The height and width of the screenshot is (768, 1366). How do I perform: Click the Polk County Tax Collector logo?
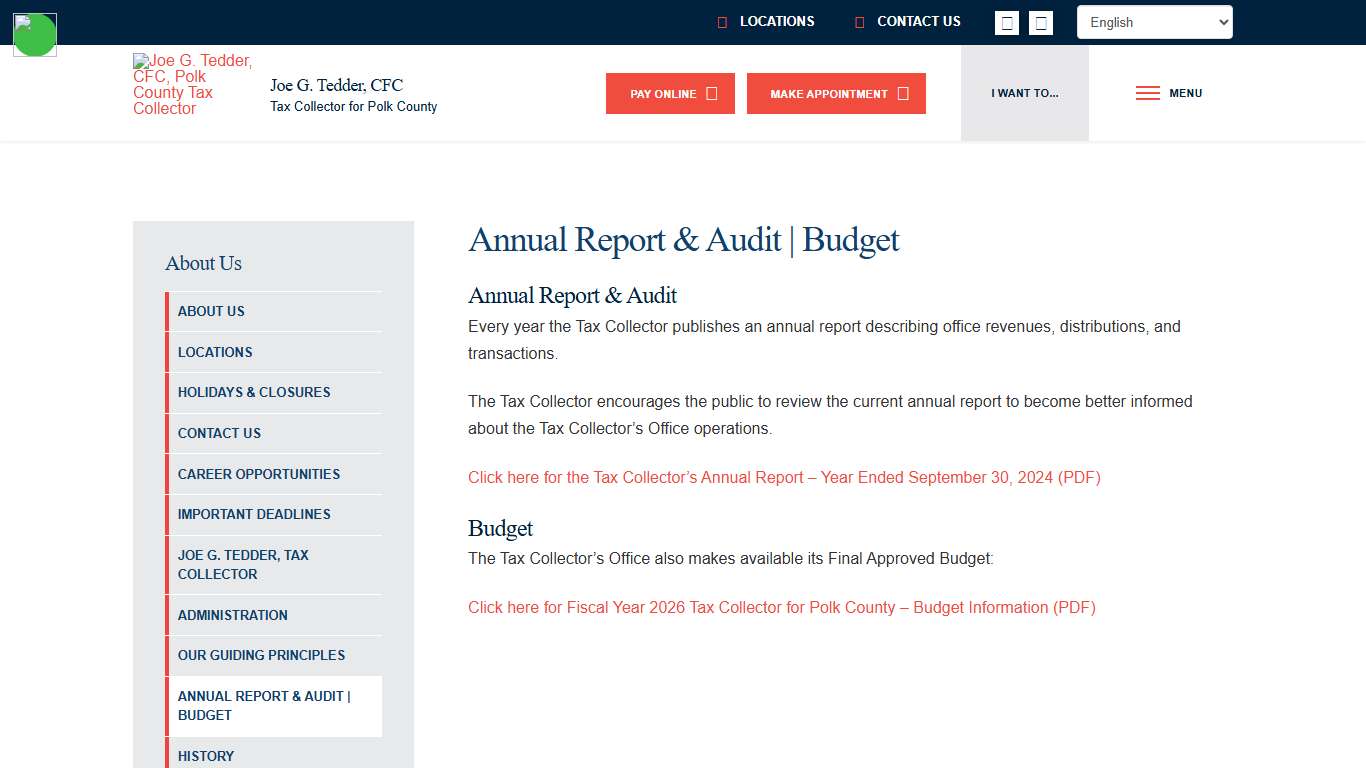coord(193,83)
